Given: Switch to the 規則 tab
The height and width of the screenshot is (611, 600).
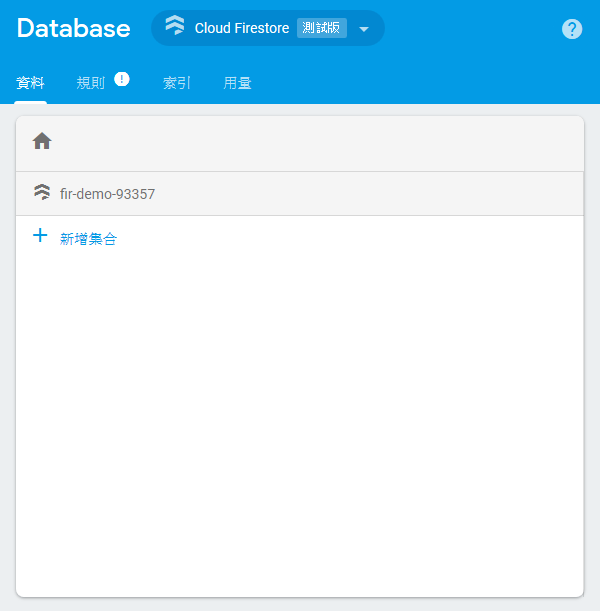Looking at the screenshot, I should pyautogui.click(x=90, y=83).
